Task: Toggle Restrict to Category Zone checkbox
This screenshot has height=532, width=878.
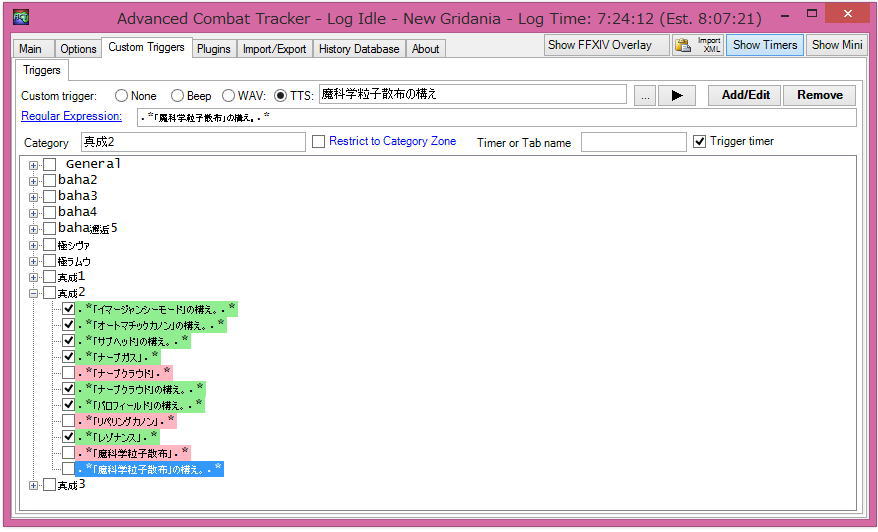Action: 319,142
